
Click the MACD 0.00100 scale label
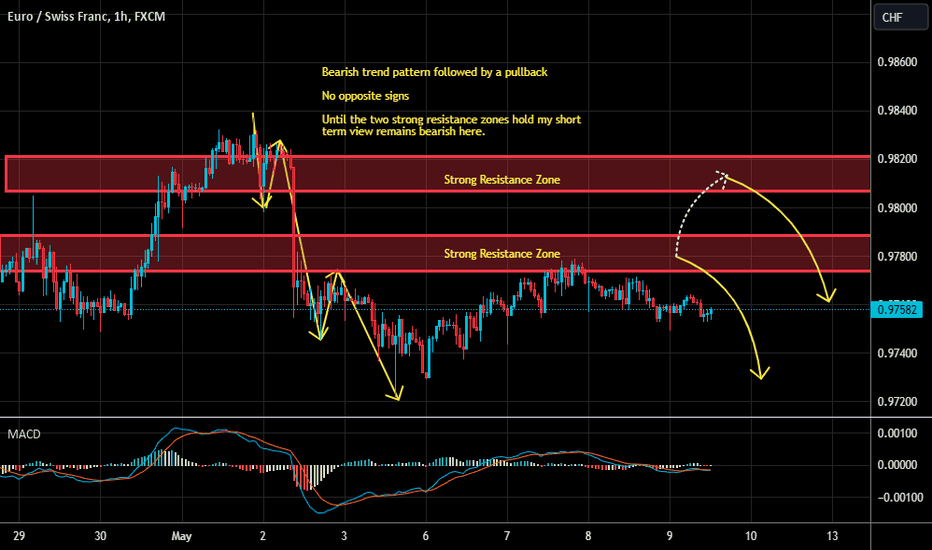pos(897,433)
